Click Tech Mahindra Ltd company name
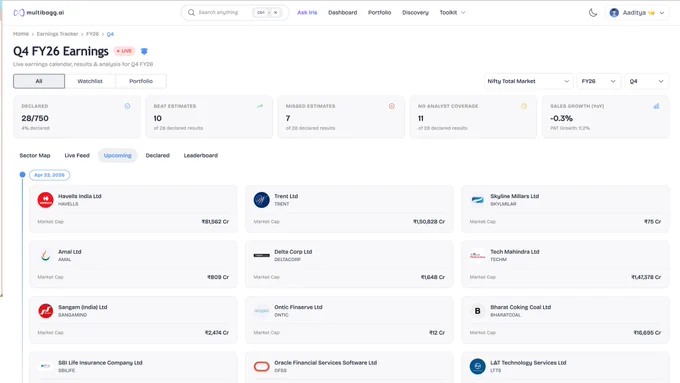 click(x=515, y=252)
